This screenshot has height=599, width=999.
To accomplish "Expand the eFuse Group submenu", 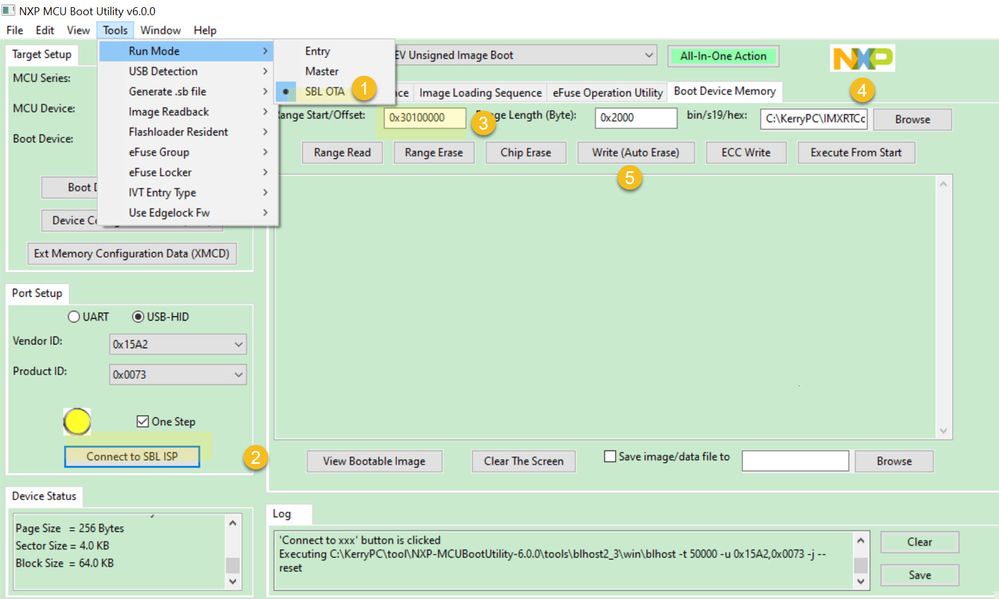I will [189, 152].
